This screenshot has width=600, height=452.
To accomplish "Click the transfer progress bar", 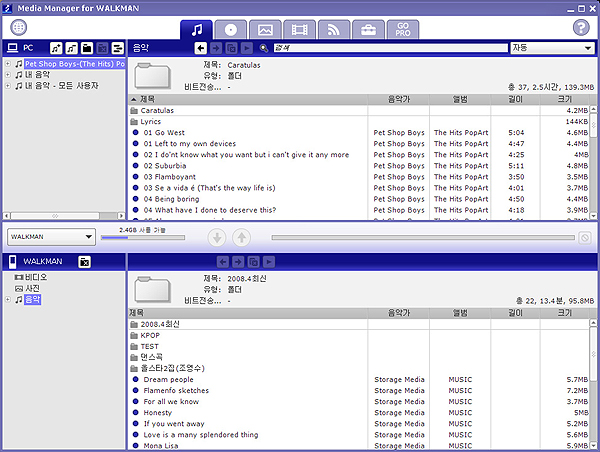I will 423,238.
